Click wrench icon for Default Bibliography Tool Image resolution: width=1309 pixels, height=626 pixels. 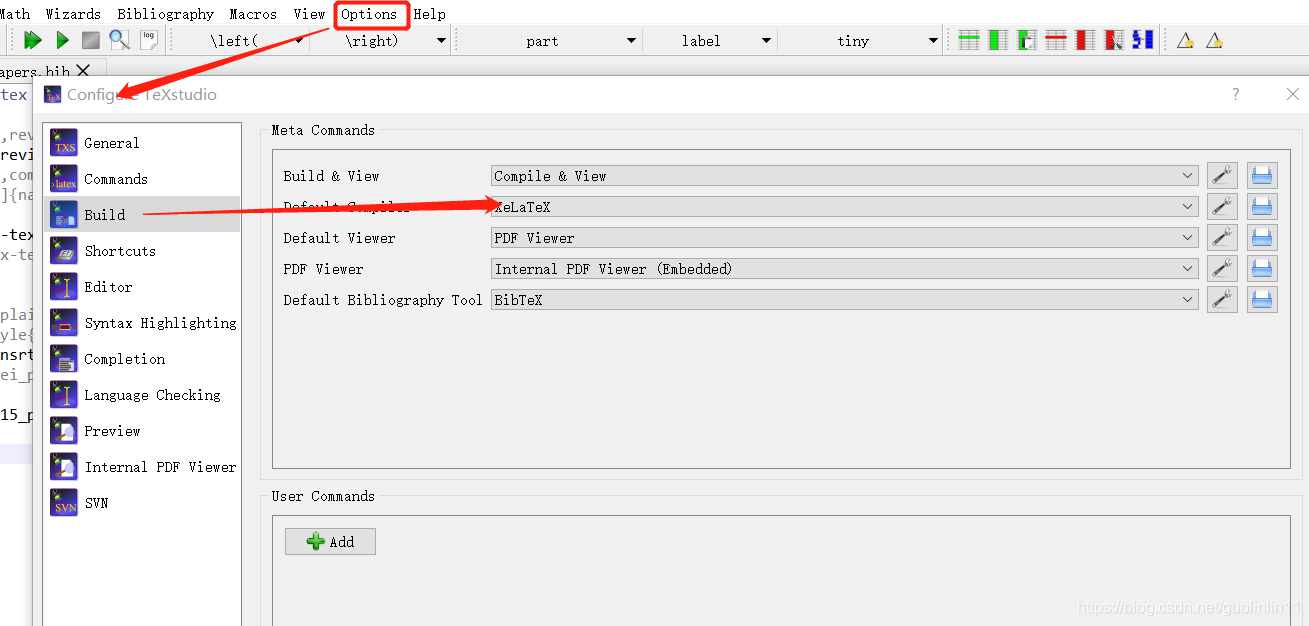[x=1222, y=299]
